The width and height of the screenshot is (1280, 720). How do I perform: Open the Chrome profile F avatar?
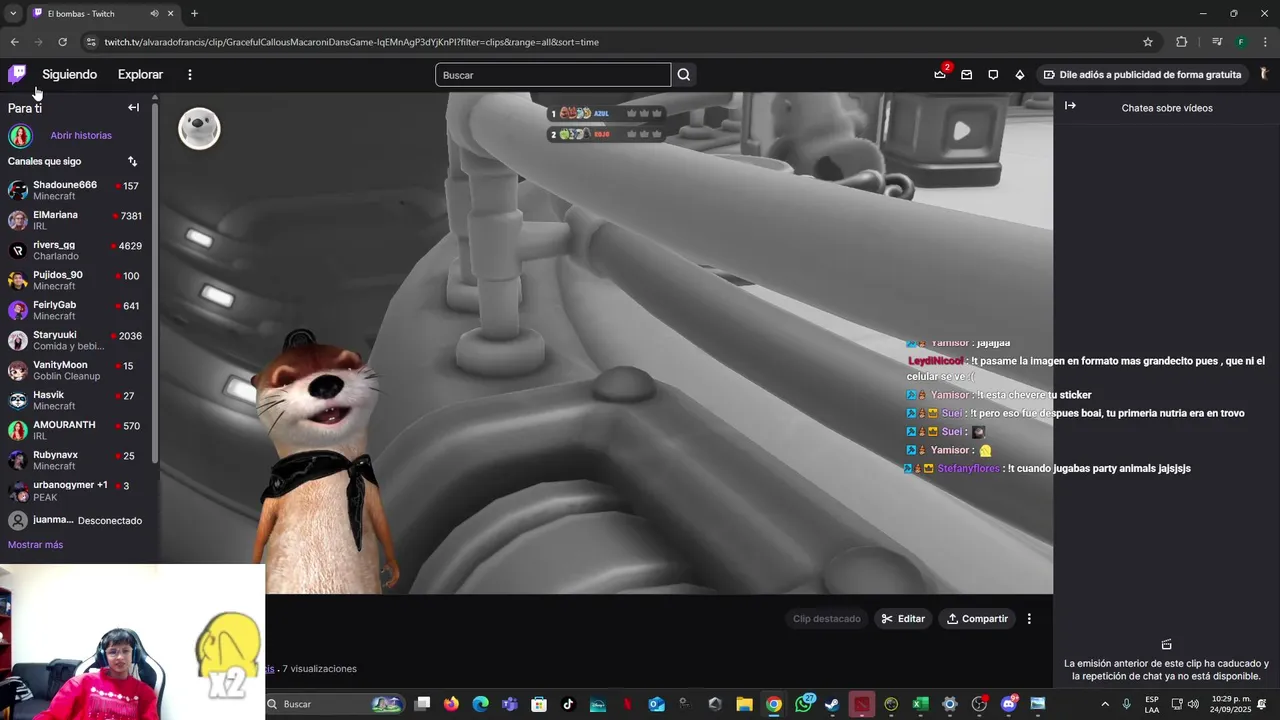coord(1241,42)
